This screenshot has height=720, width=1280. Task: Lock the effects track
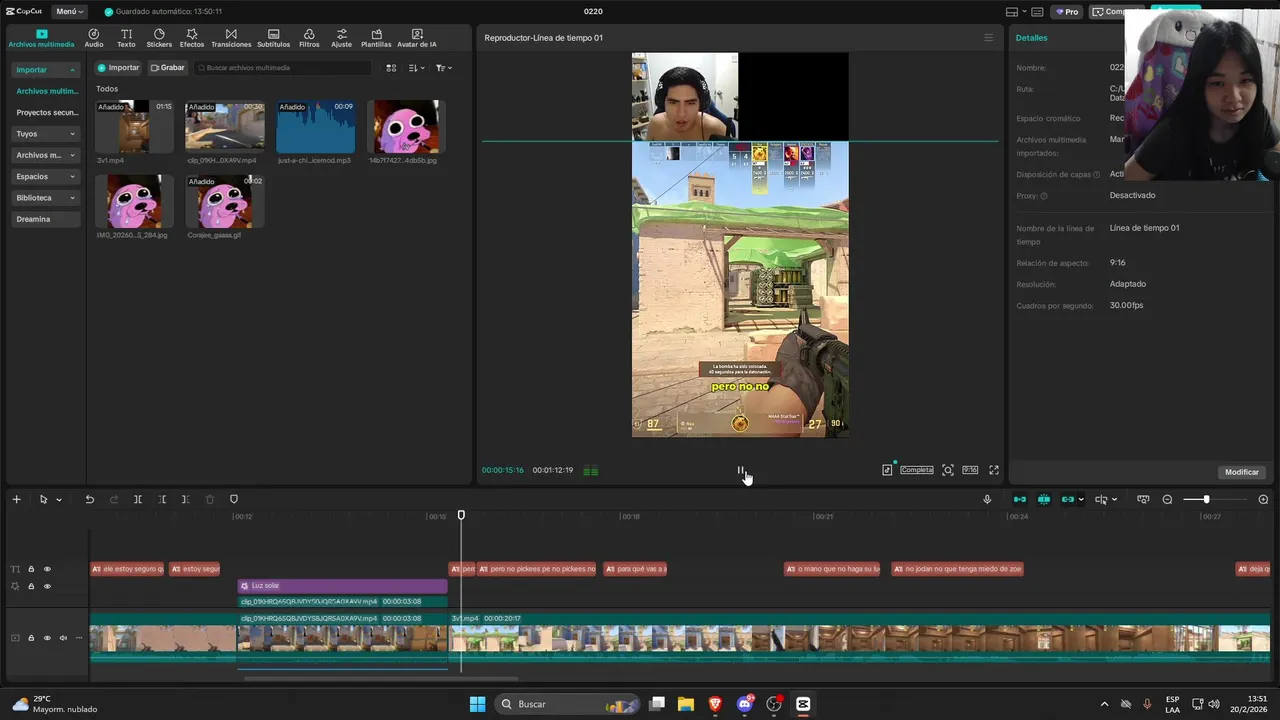pos(31,586)
